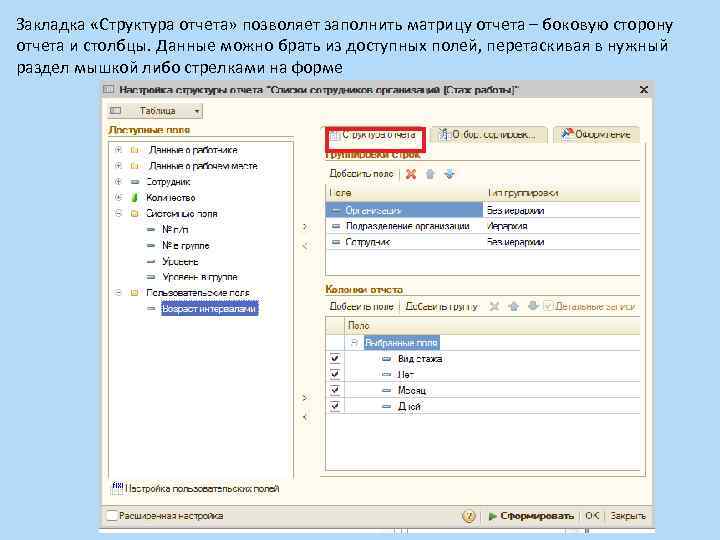Screen dimensions: 720x540
Task: Open the Таблица dropdown
Action: (197, 111)
